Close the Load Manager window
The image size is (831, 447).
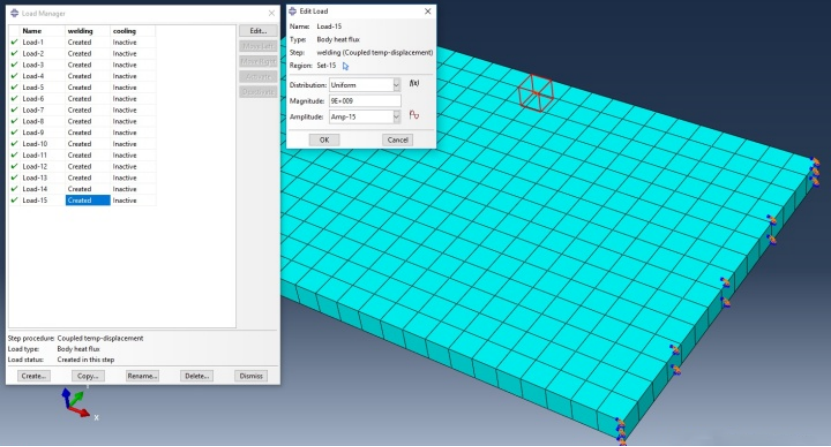pos(272,15)
